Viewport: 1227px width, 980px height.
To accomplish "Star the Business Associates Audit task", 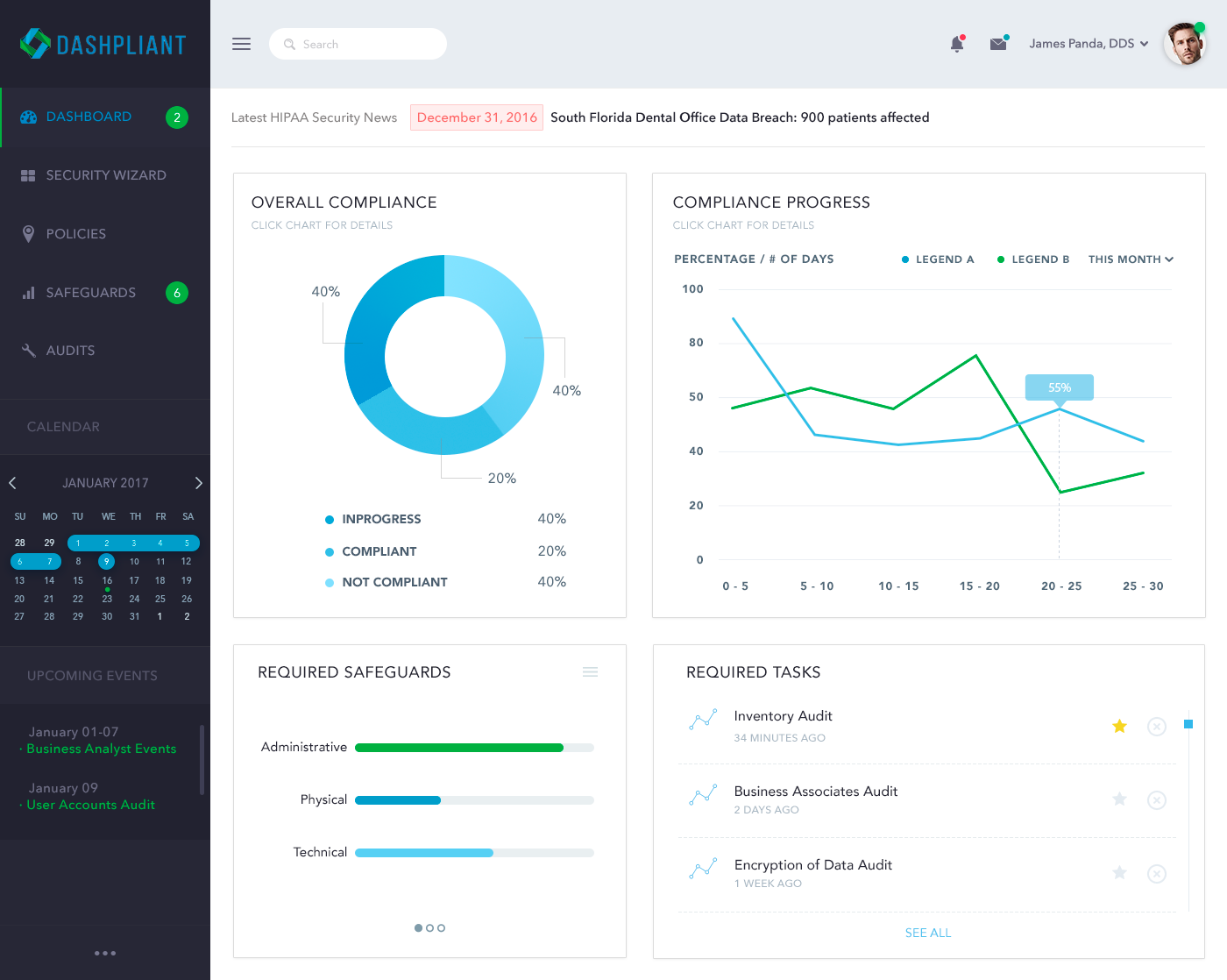I will 1119,799.
